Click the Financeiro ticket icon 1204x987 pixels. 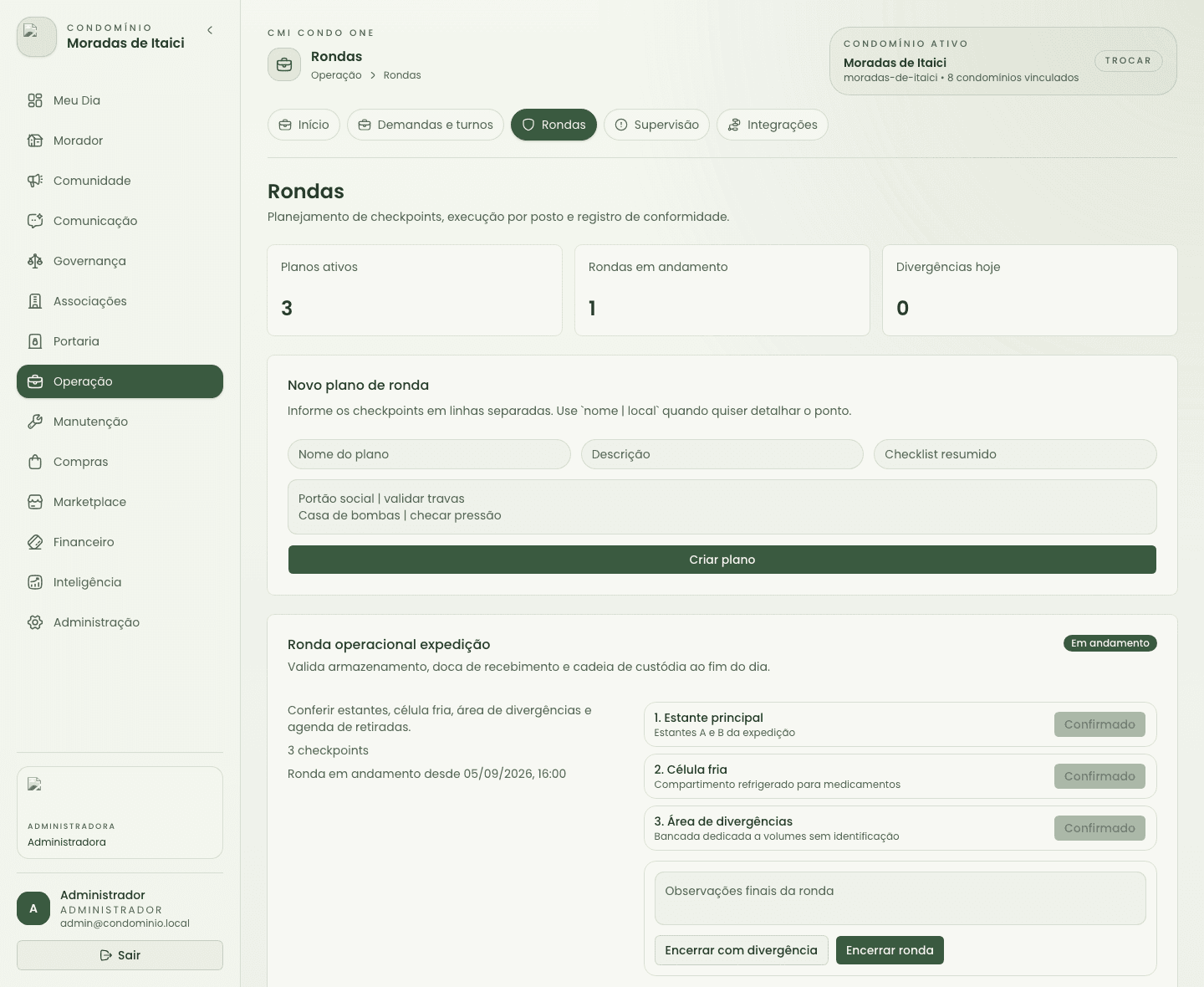coord(35,542)
